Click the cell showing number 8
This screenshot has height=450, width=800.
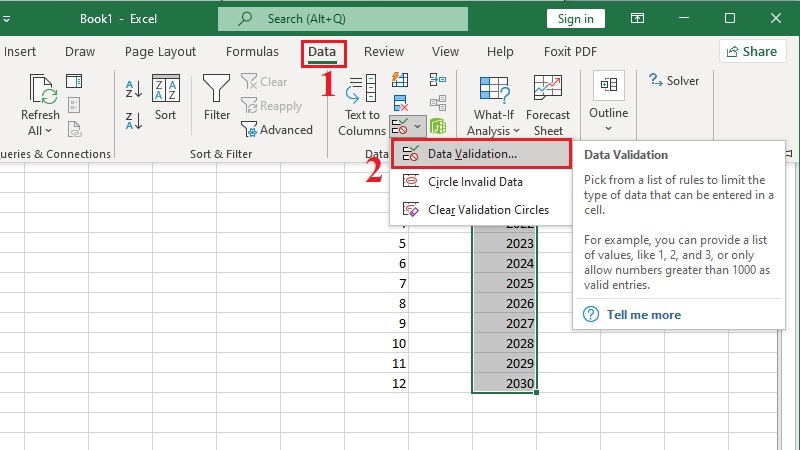click(377, 303)
